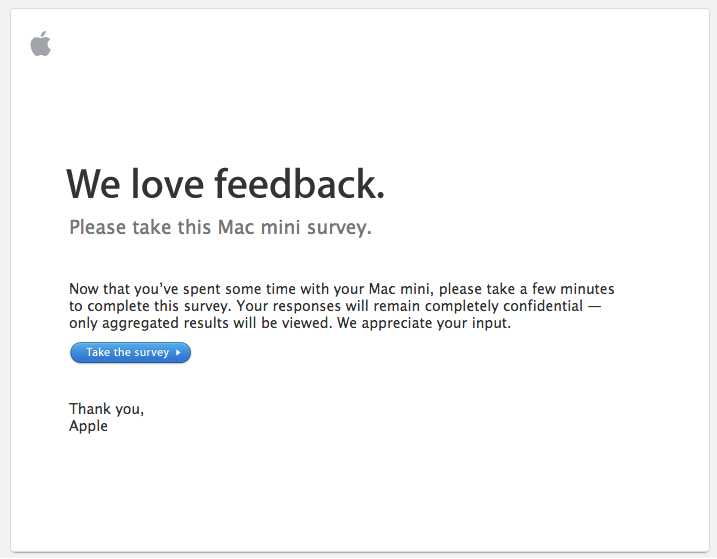Click "Now that you've spent" paragraph start
Image resolution: width=717 pixels, height=559 pixels.
[124, 289]
